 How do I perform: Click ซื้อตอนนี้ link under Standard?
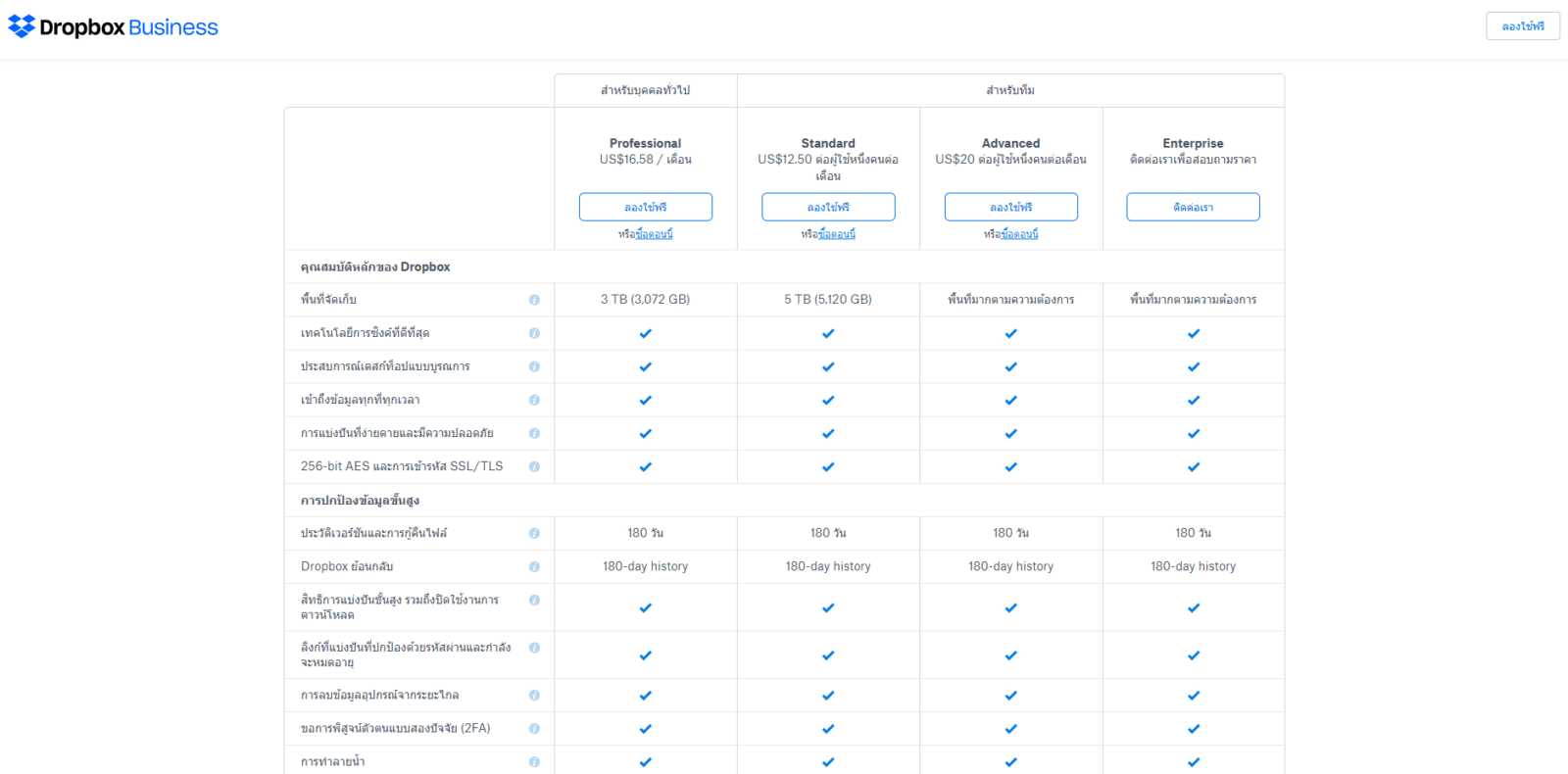click(x=837, y=234)
